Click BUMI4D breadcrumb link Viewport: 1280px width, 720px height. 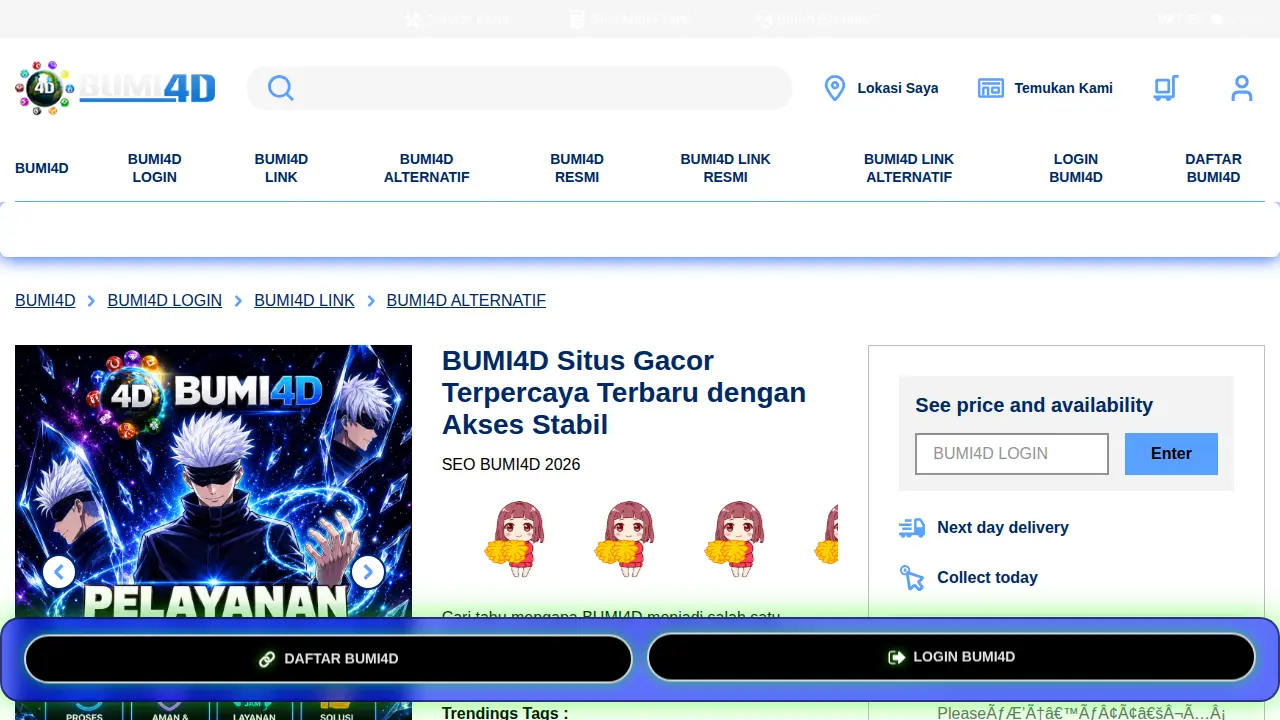pyautogui.click(x=45, y=301)
